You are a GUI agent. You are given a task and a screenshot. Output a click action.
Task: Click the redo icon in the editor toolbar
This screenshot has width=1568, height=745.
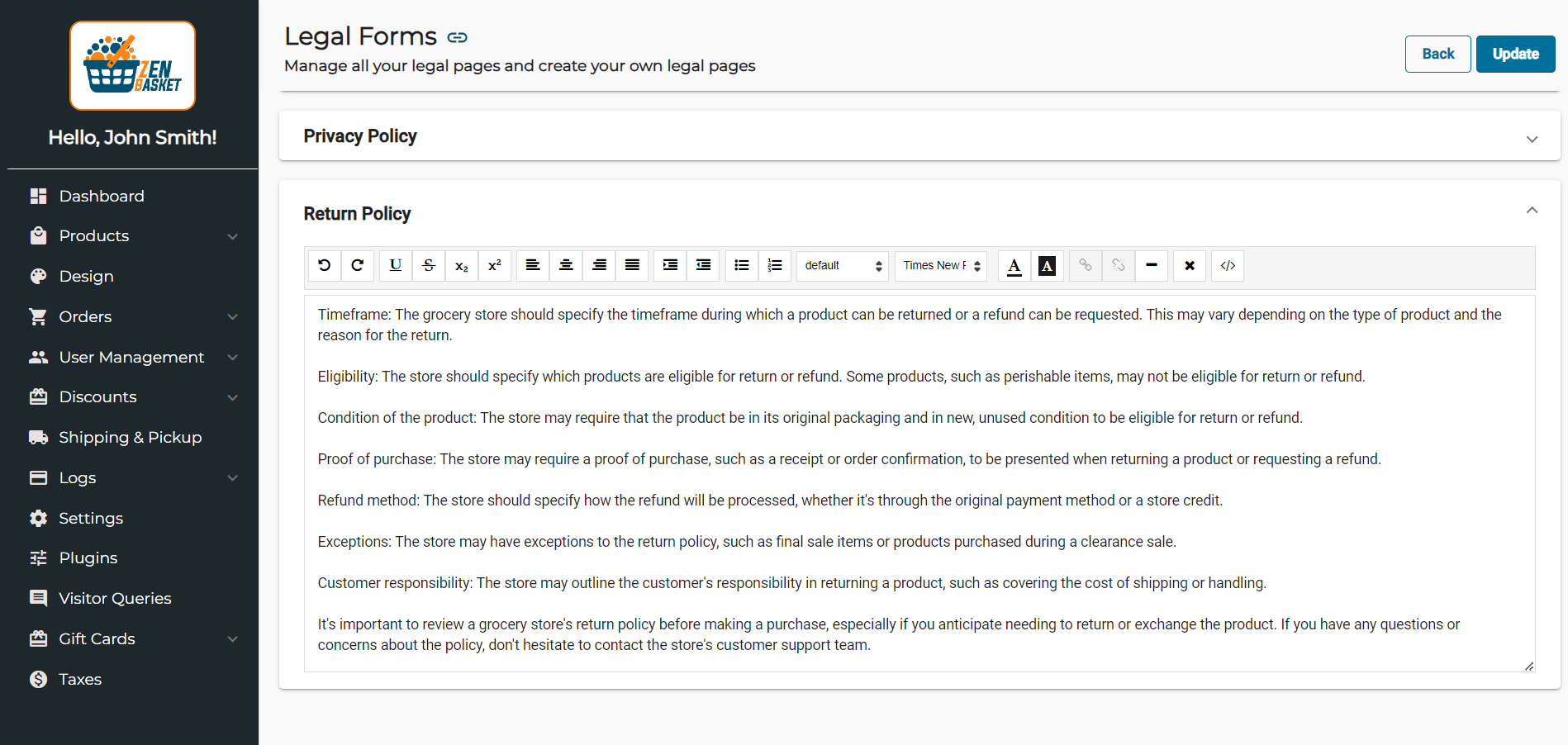click(x=358, y=265)
